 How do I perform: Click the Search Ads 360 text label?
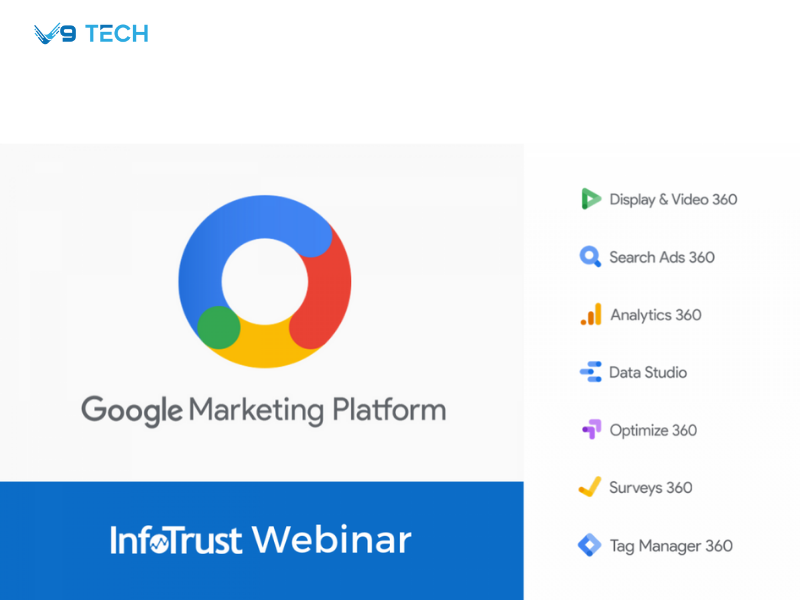tap(662, 257)
